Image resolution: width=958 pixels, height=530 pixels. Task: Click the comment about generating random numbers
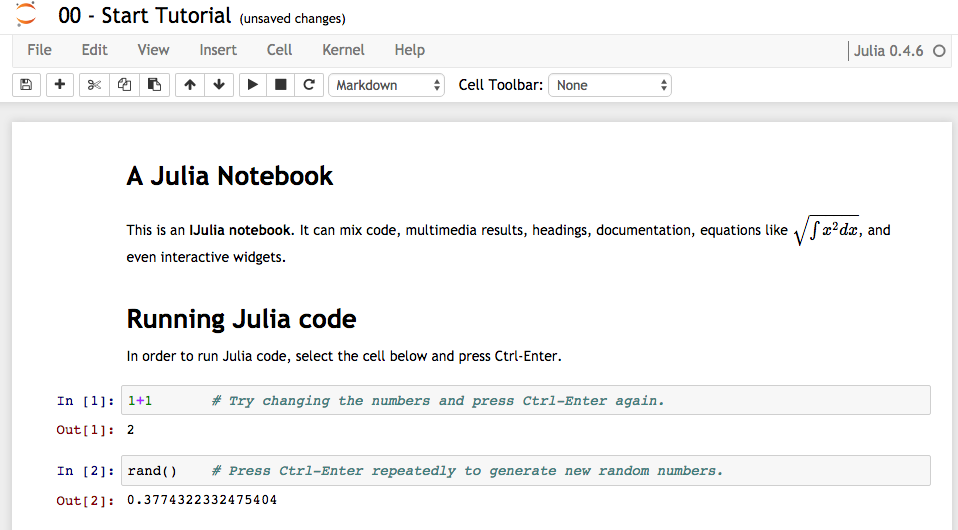pos(467,471)
